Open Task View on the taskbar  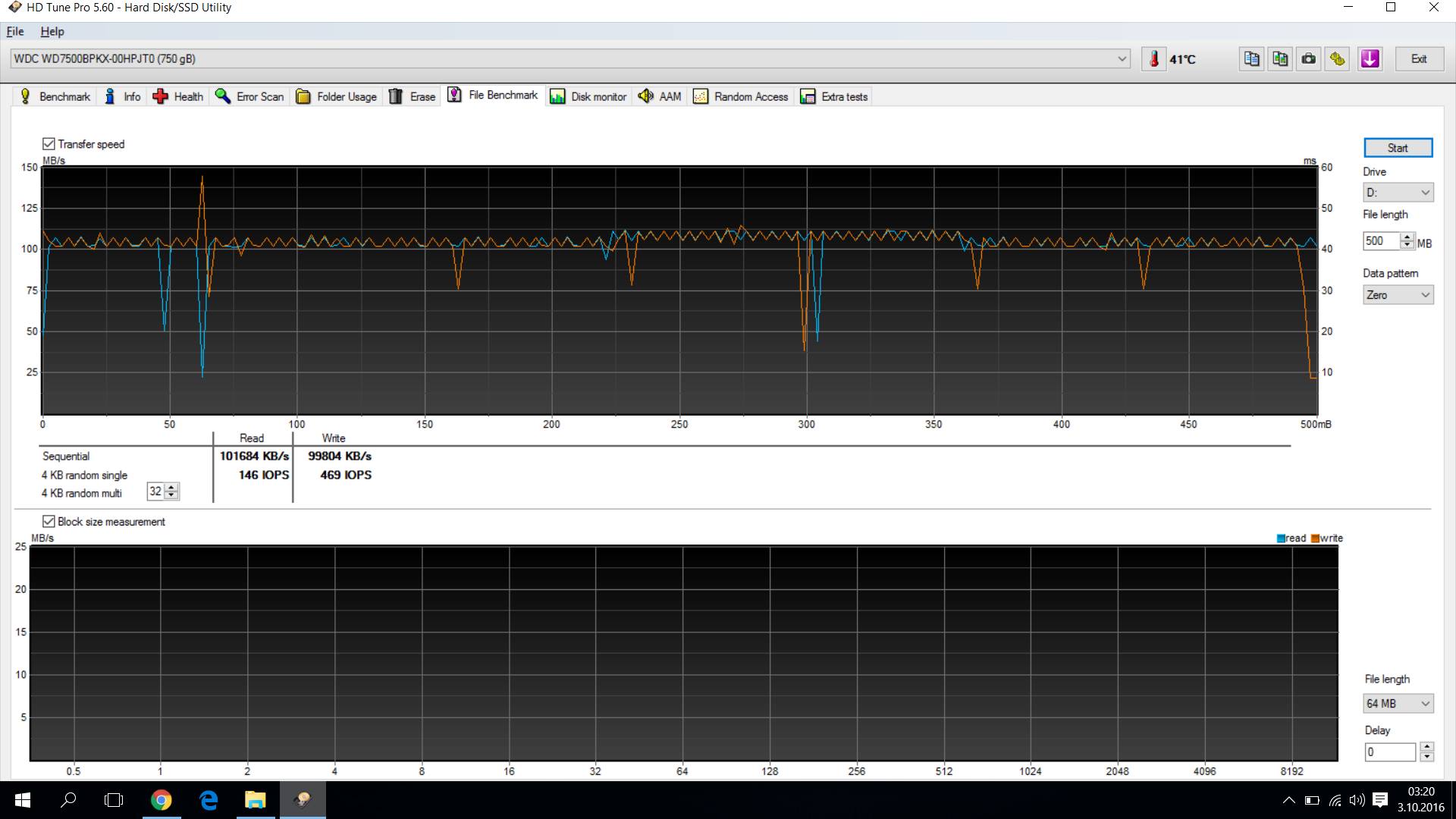pyautogui.click(x=114, y=800)
